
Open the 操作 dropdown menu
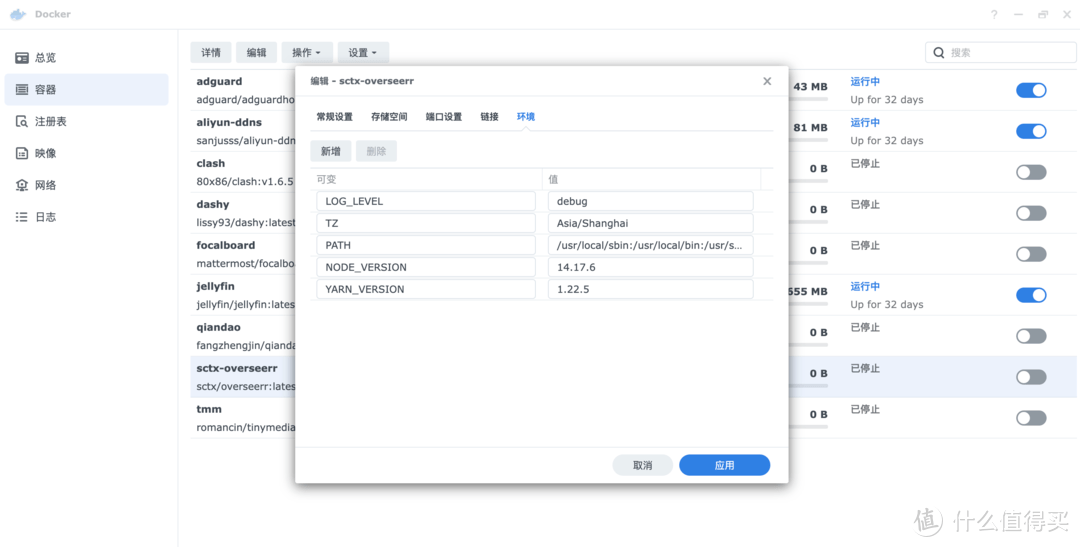tap(307, 52)
